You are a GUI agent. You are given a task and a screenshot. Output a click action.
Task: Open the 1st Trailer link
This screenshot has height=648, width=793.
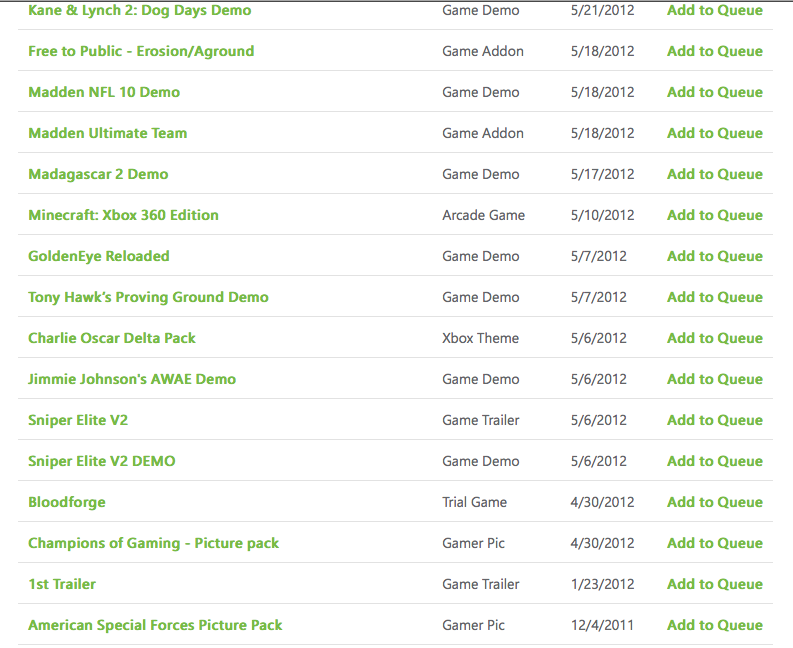[x=62, y=584]
